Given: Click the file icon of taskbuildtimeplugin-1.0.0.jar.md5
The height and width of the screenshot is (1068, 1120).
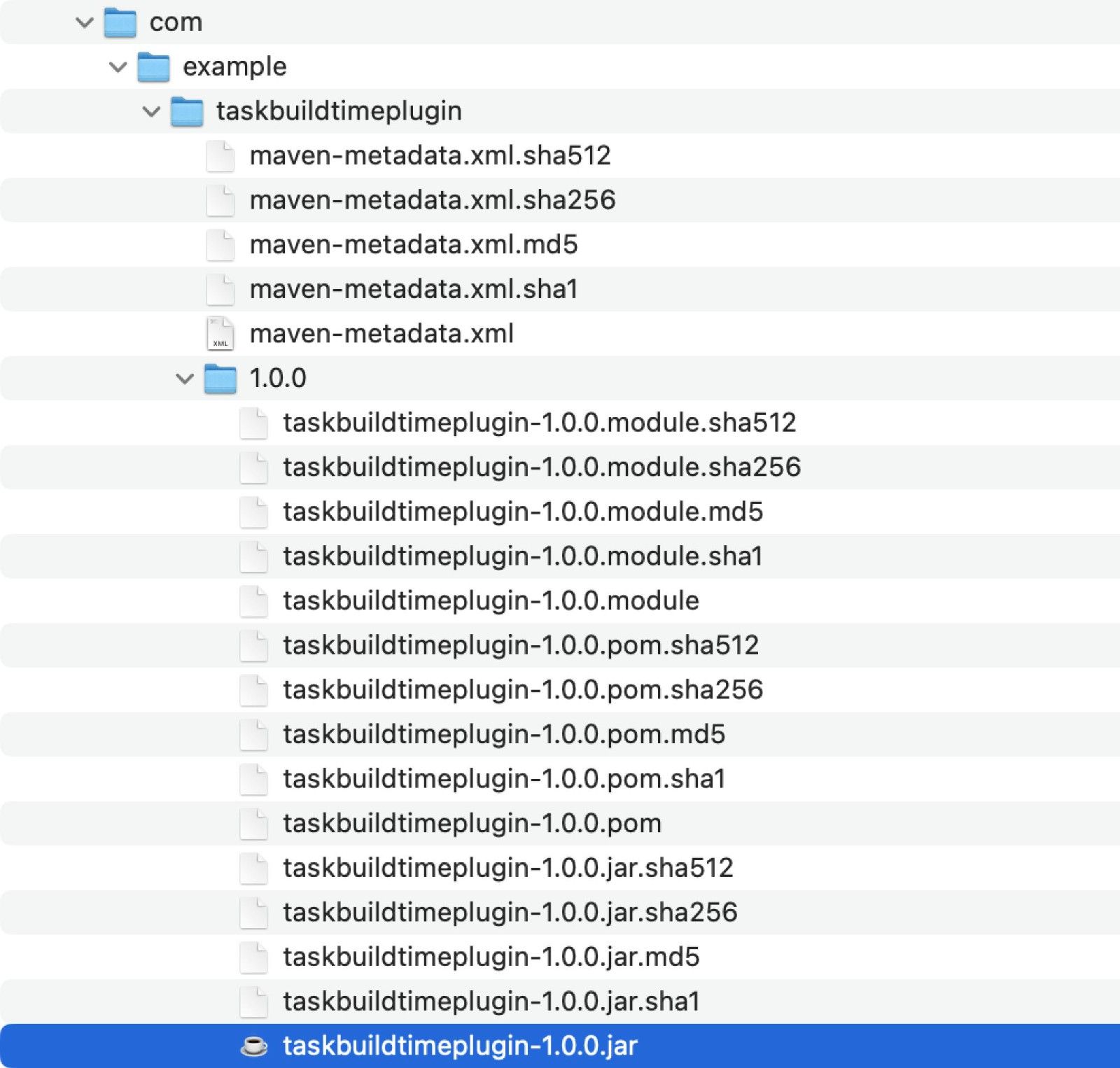Looking at the screenshot, I should coord(253,957).
